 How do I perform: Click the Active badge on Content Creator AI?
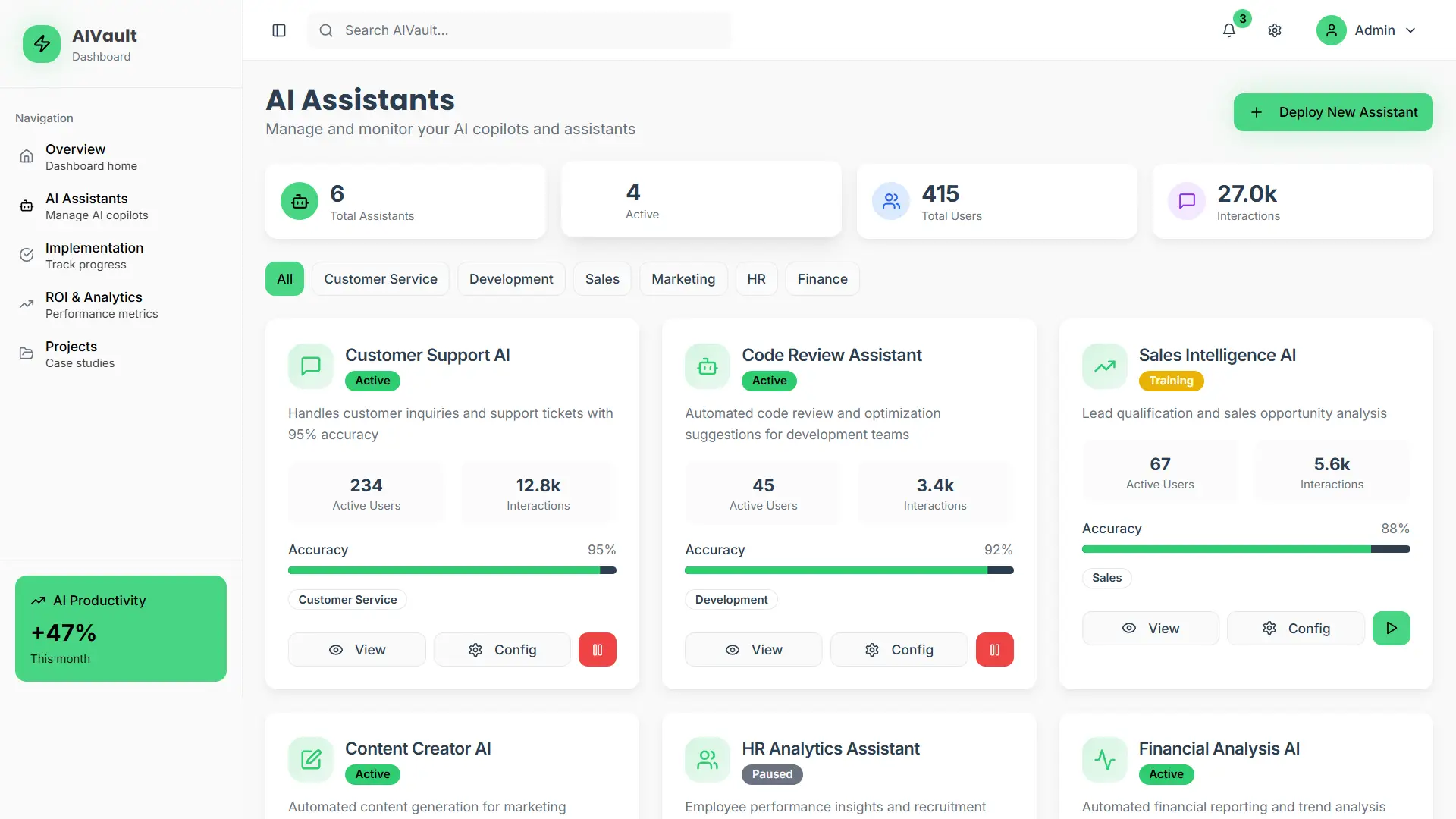coord(372,774)
